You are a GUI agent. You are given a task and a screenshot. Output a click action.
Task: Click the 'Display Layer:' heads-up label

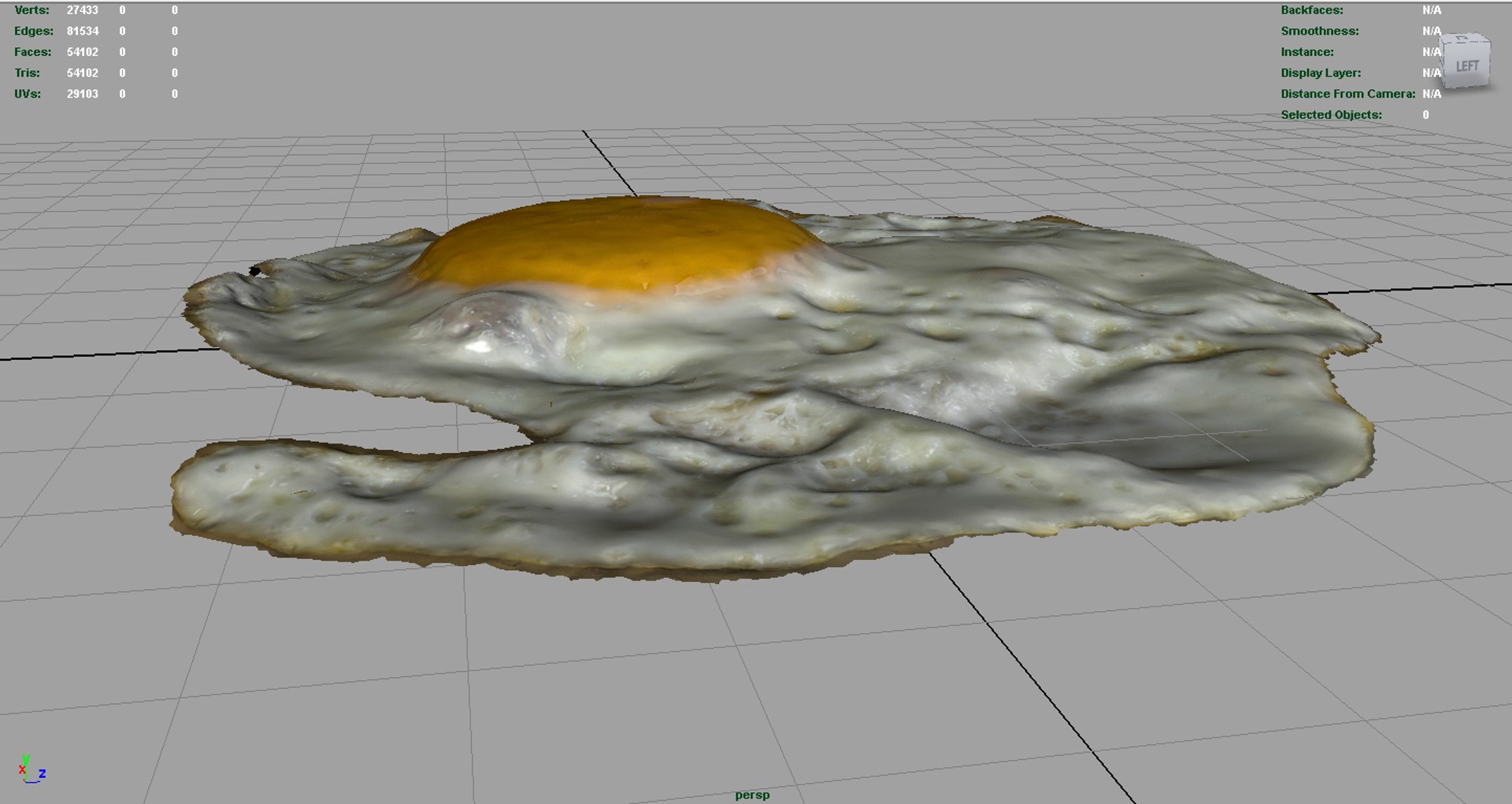[1321, 72]
